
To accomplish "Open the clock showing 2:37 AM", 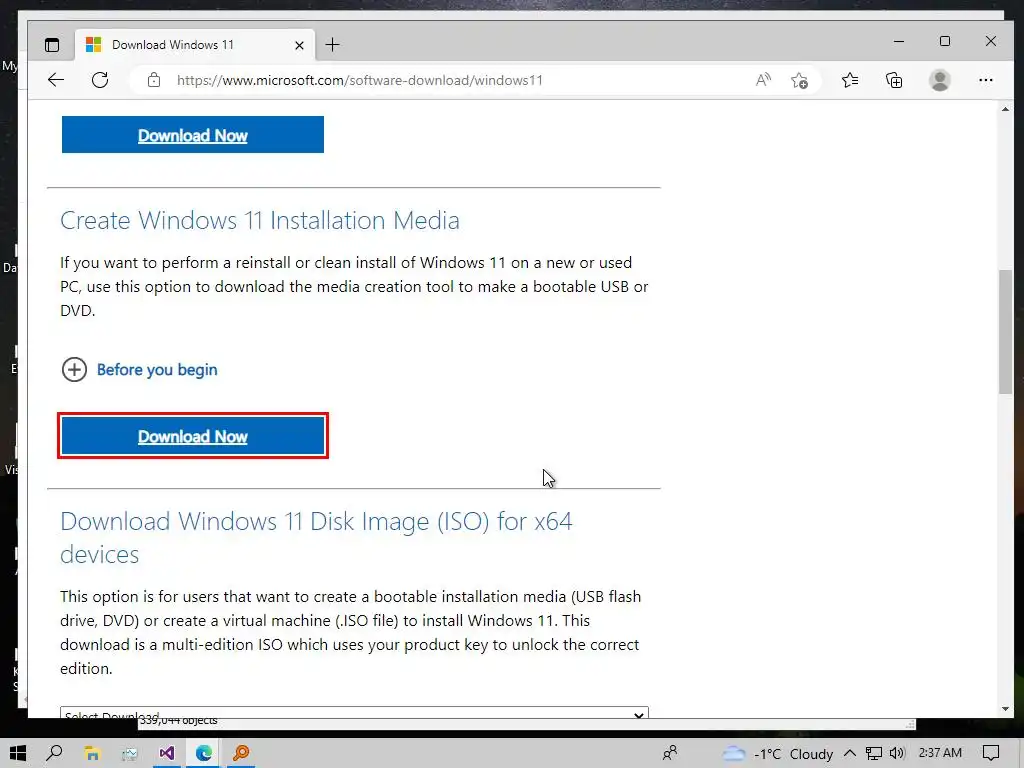I will [940, 753].
